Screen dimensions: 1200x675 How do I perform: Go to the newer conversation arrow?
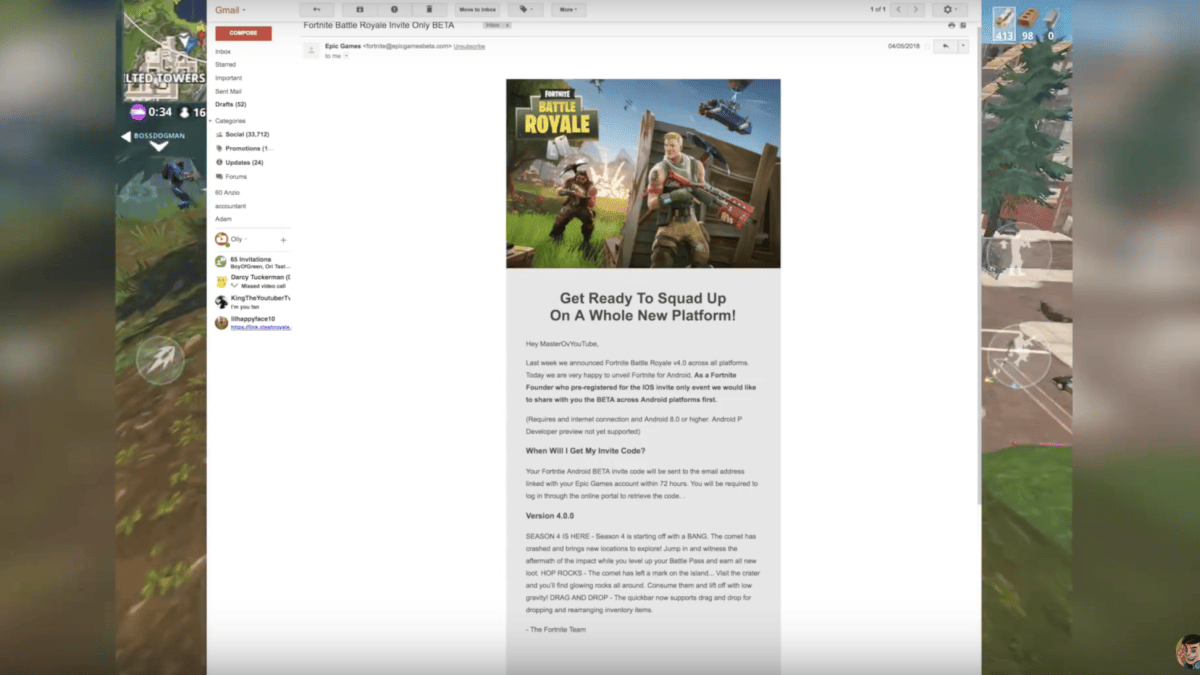[898, 9]
